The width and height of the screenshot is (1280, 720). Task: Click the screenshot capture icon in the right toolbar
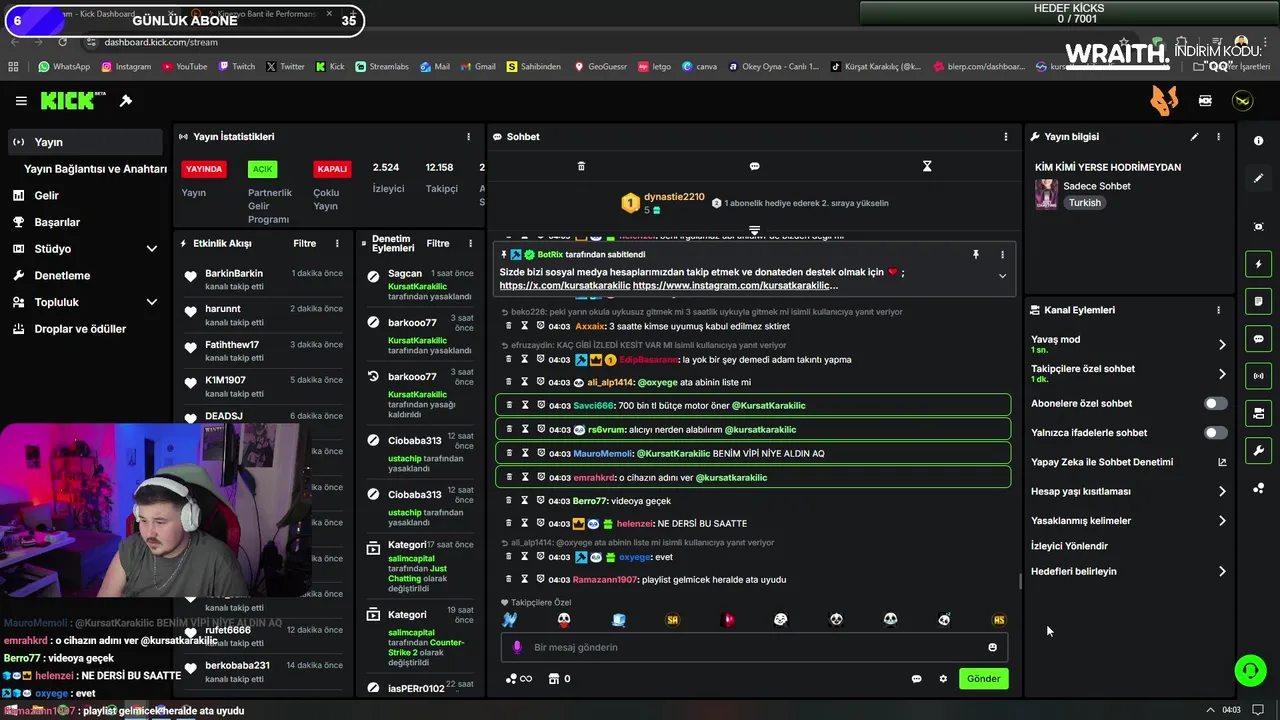pos(1258,227)
